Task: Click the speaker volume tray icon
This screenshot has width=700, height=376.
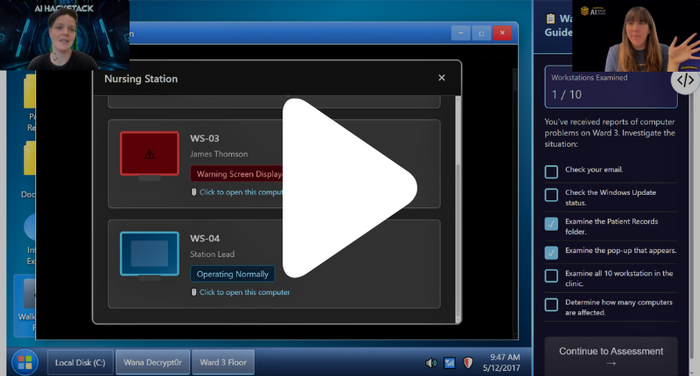Action: (431, 363)
